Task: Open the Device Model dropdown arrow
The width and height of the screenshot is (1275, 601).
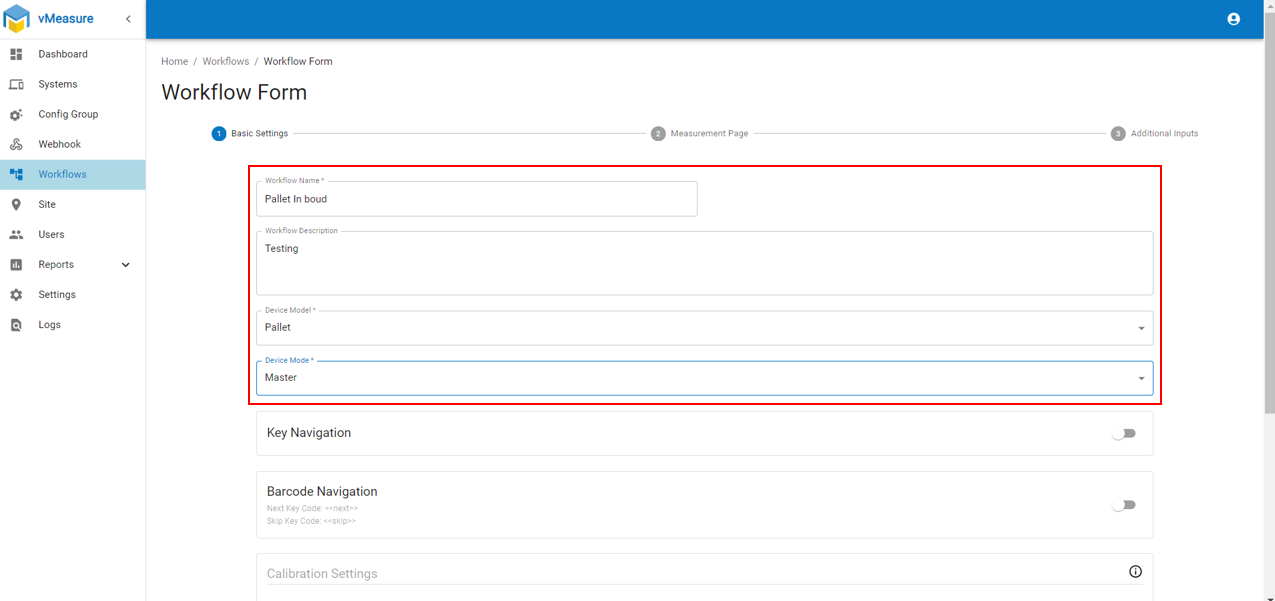Action: click(1141, 329)
